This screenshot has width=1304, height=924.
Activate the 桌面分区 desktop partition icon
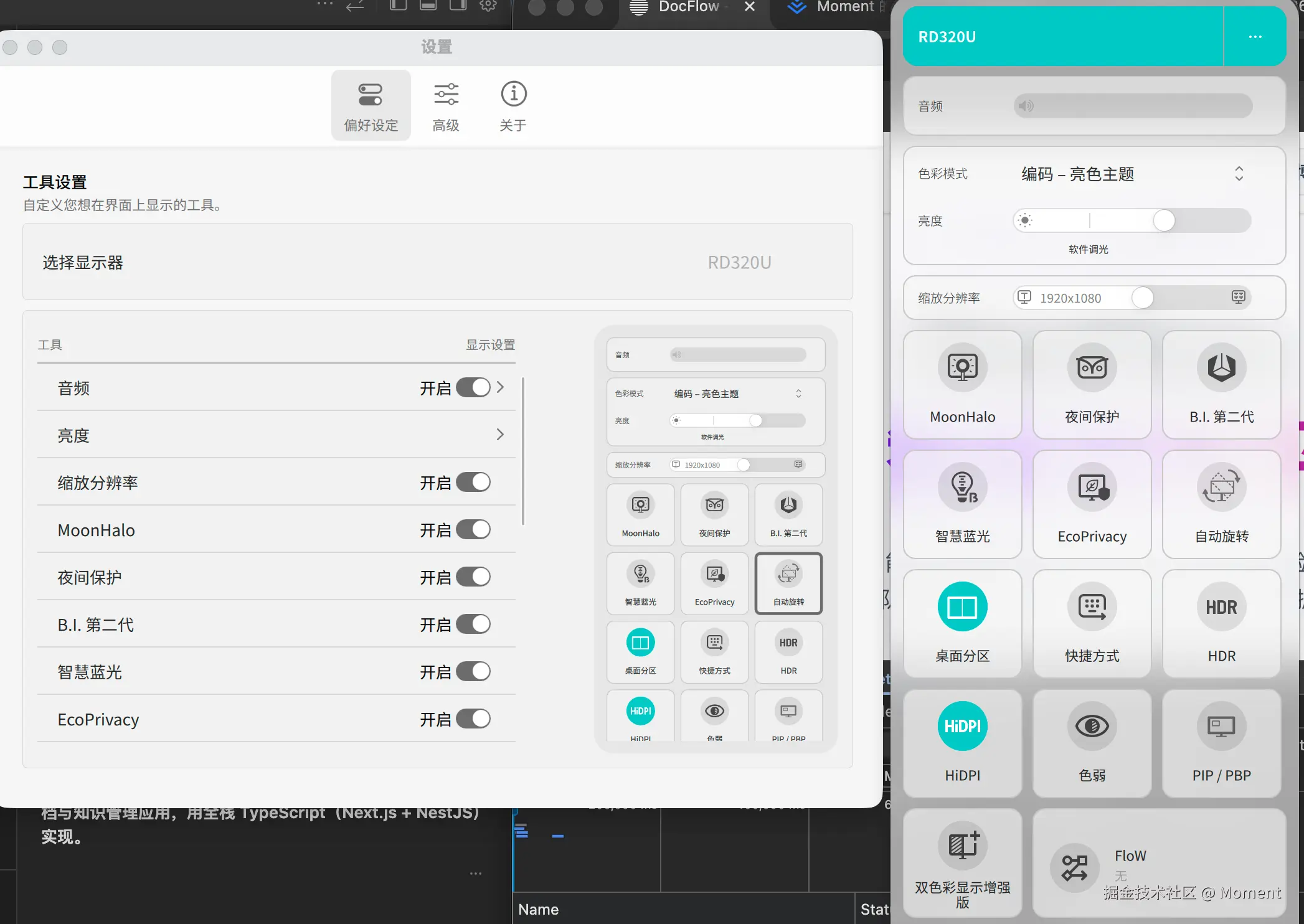click(x=962, y=606)
